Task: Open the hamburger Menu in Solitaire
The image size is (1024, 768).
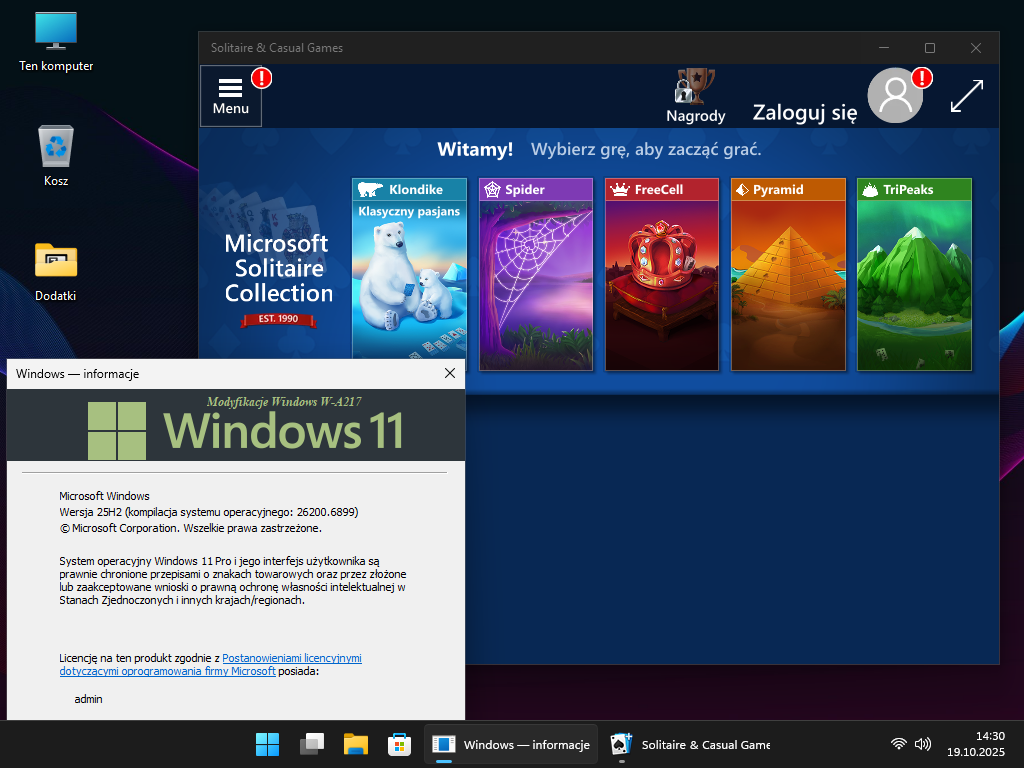Action: pos(231,96)
